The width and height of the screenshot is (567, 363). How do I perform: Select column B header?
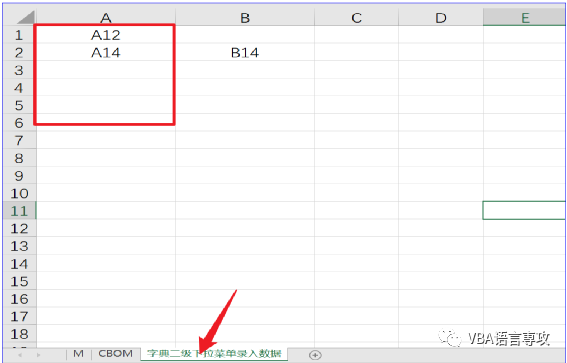245,17
